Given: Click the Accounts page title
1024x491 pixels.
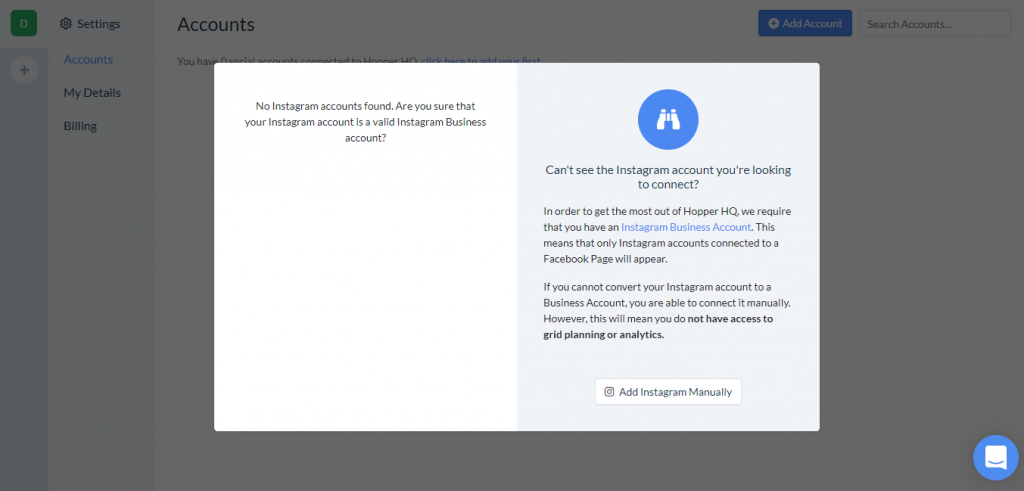Looking at the screenshot, I should (216, 24).
